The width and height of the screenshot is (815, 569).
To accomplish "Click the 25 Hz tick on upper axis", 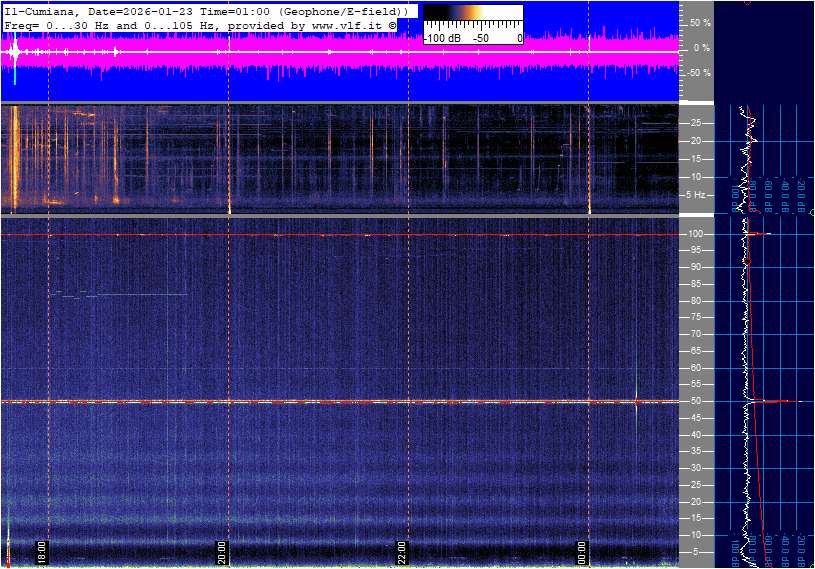I will coord(697,123).
